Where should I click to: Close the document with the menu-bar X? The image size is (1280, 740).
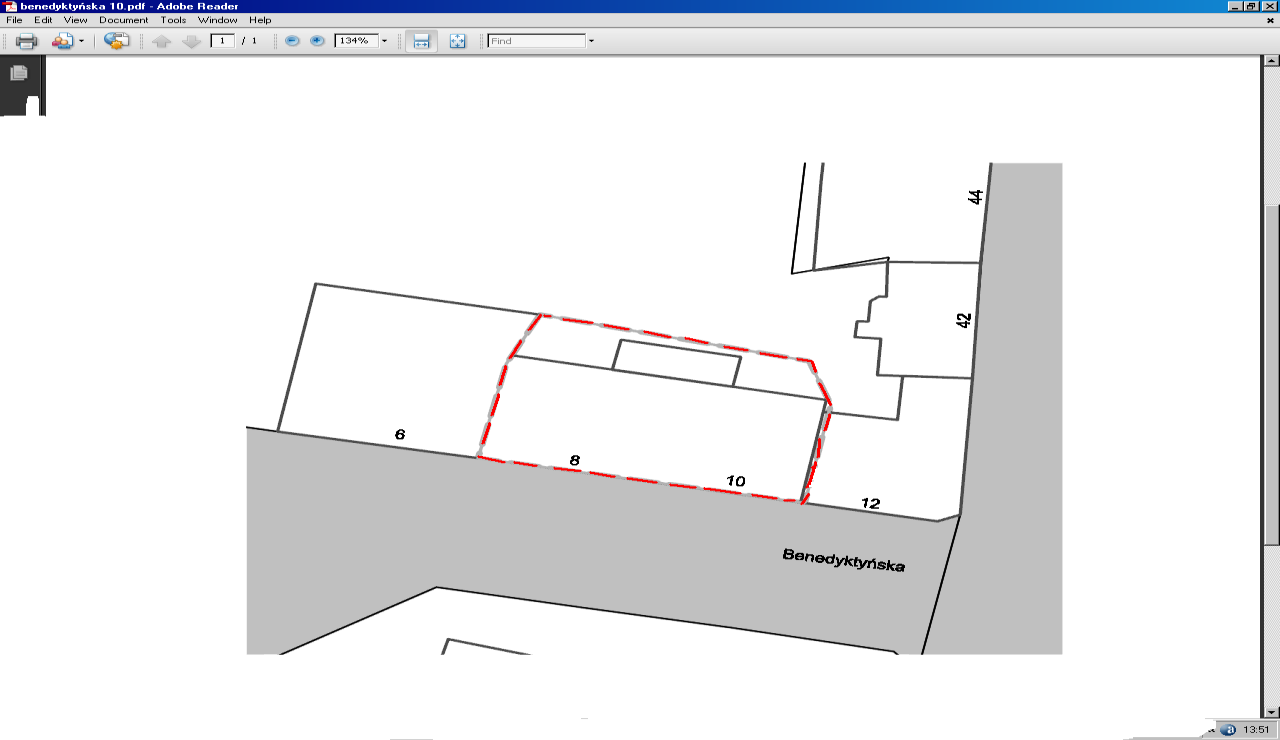1270,20
